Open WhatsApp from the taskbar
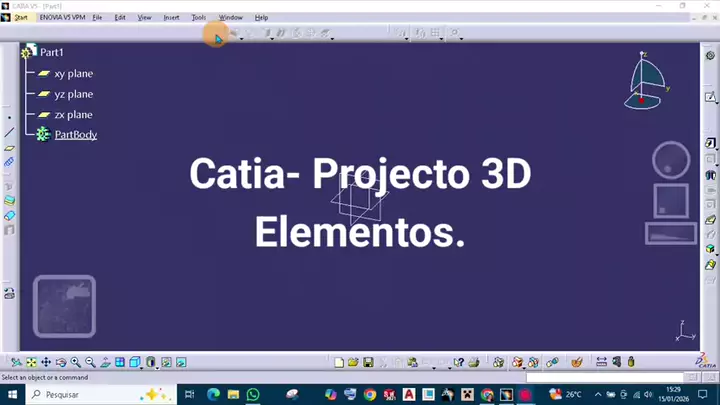Viewport: 720px width, 405px height. tap(253, 395)
